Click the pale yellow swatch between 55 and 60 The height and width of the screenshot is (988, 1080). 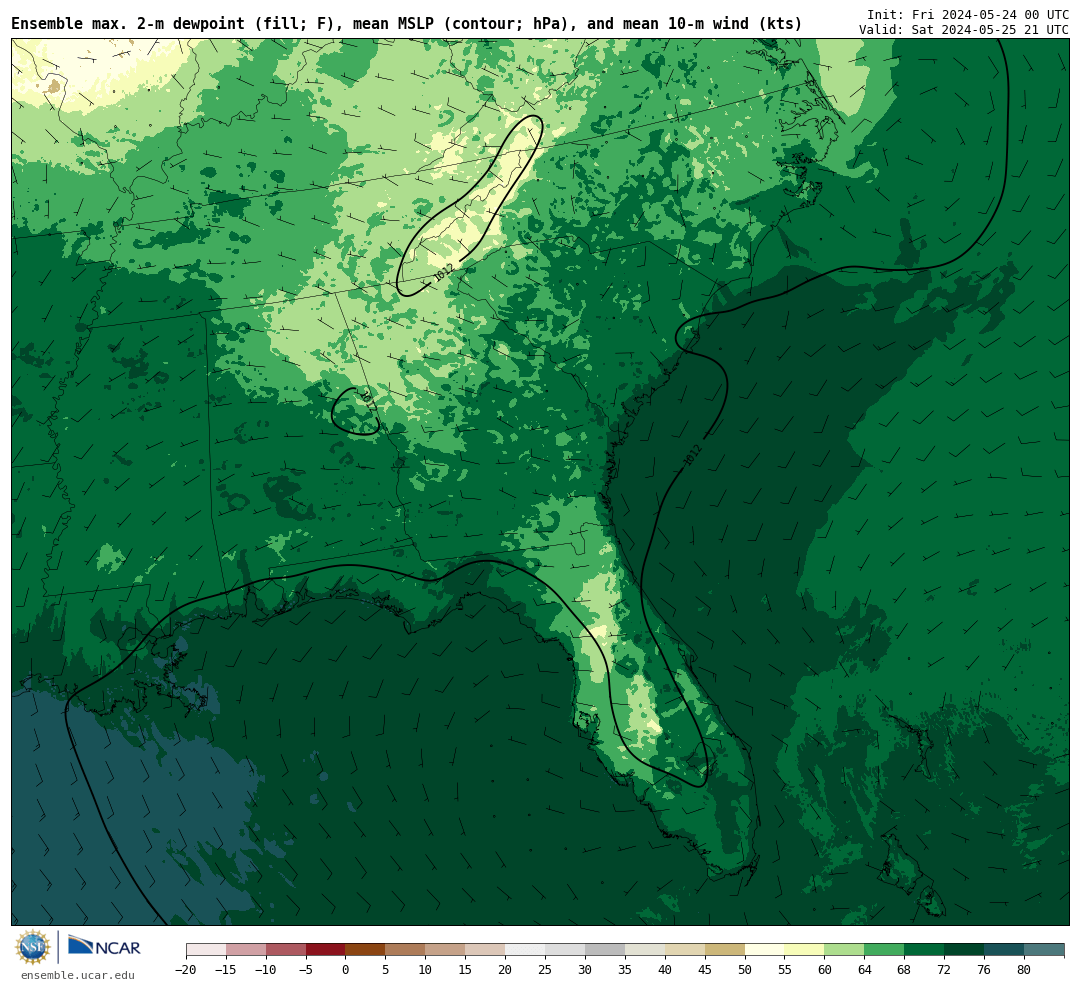(x=805, y=950)
